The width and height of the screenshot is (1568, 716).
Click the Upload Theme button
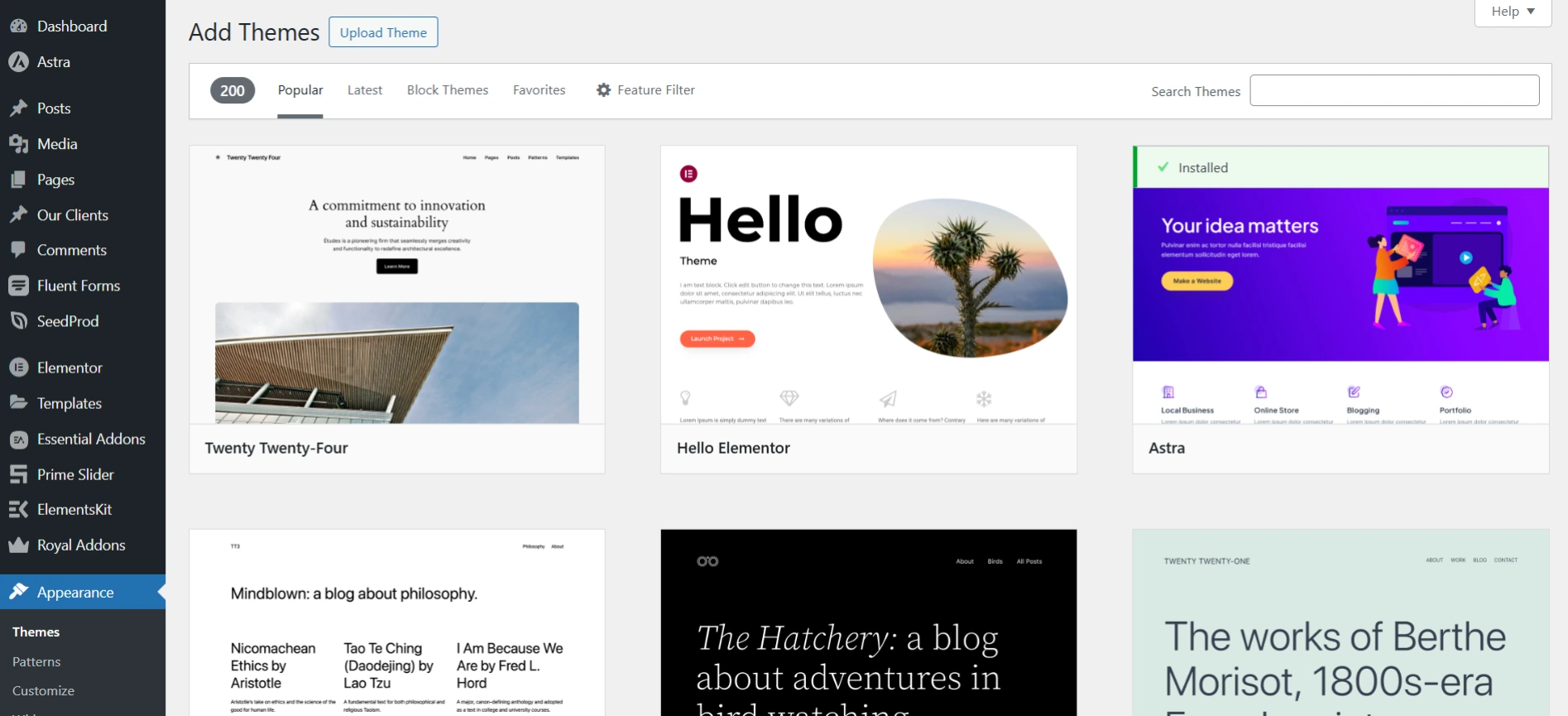[x=383, y=32]
